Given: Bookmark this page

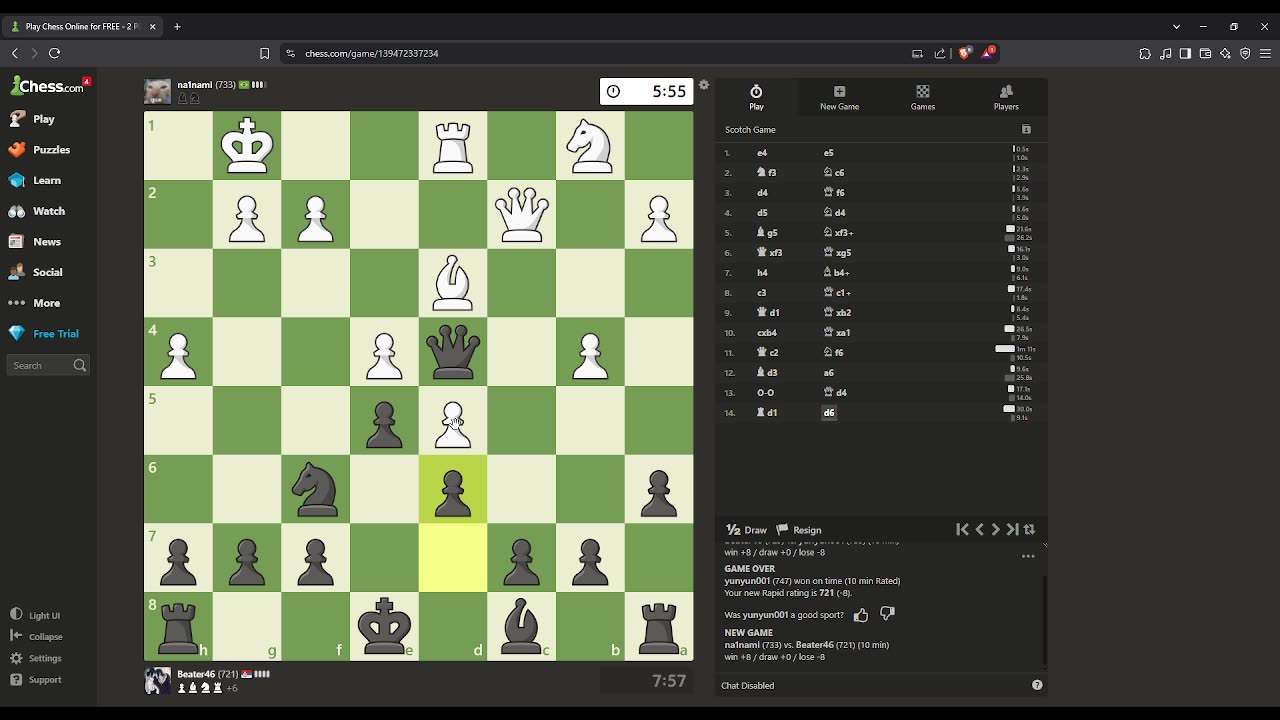Looking at the screenshot, I should pyautogui.click(x=264, y=53).
